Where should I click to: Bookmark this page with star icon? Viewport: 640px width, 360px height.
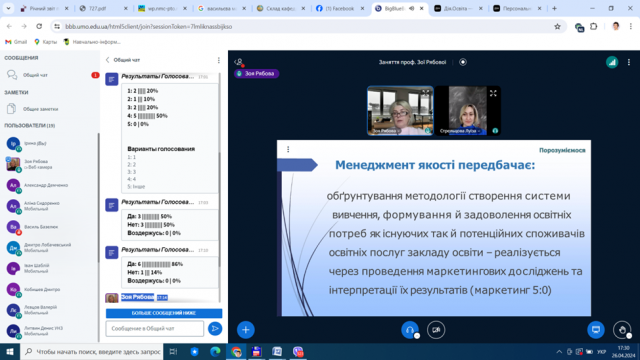pyautogui.click(x=557, y=27)
